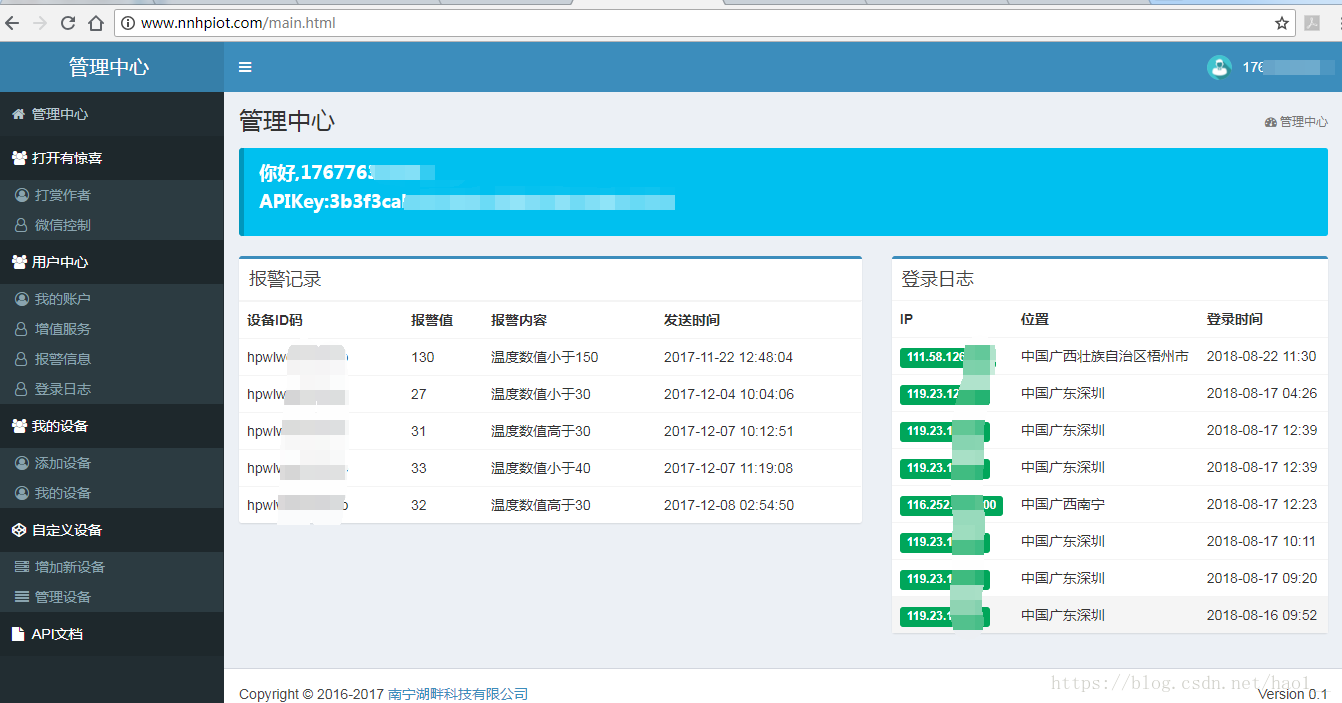Click IP badge starting 116.252
This screenshot has height=703, width=1342.
951,505
